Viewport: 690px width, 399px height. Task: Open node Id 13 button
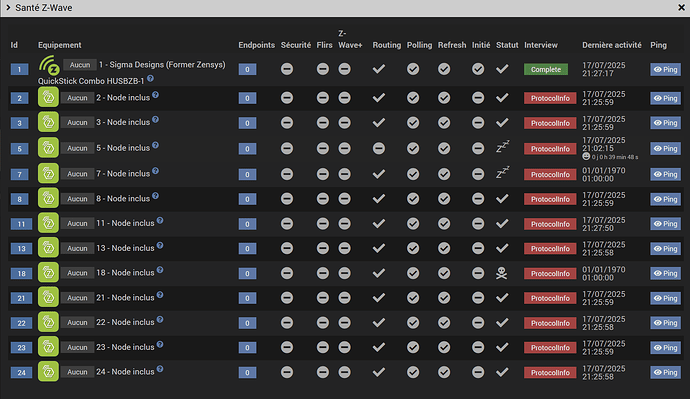pos(21,248)
